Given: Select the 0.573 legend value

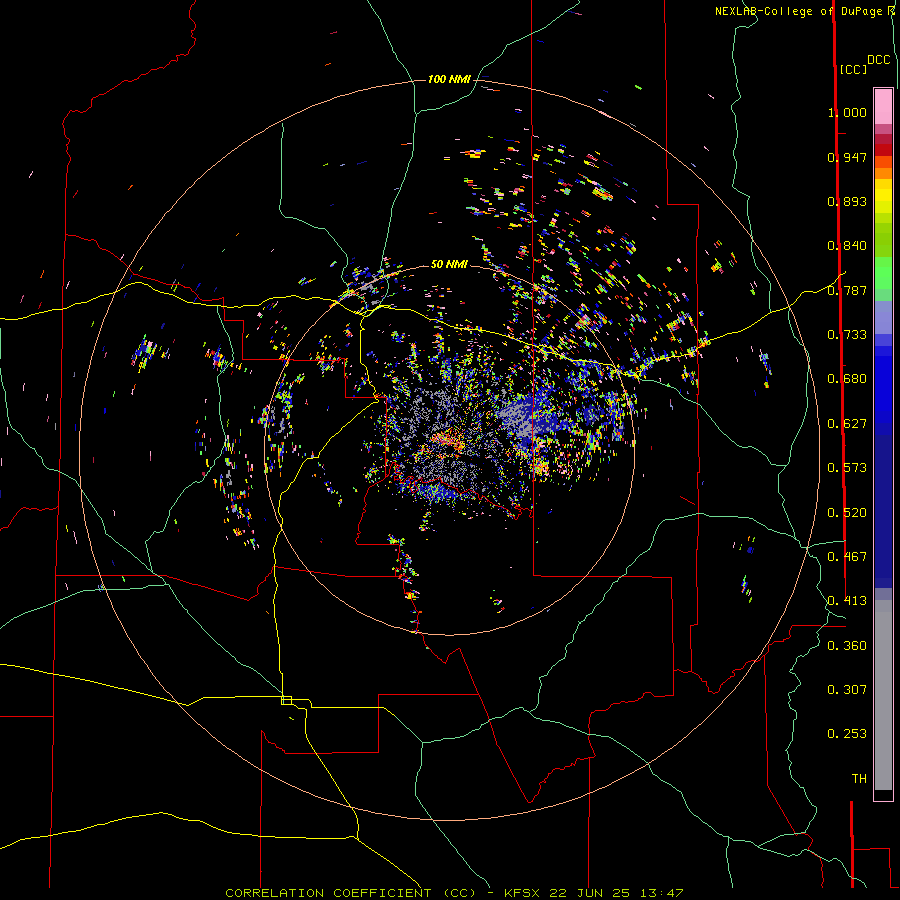Looking at the screenshot, I should (847, 467).
